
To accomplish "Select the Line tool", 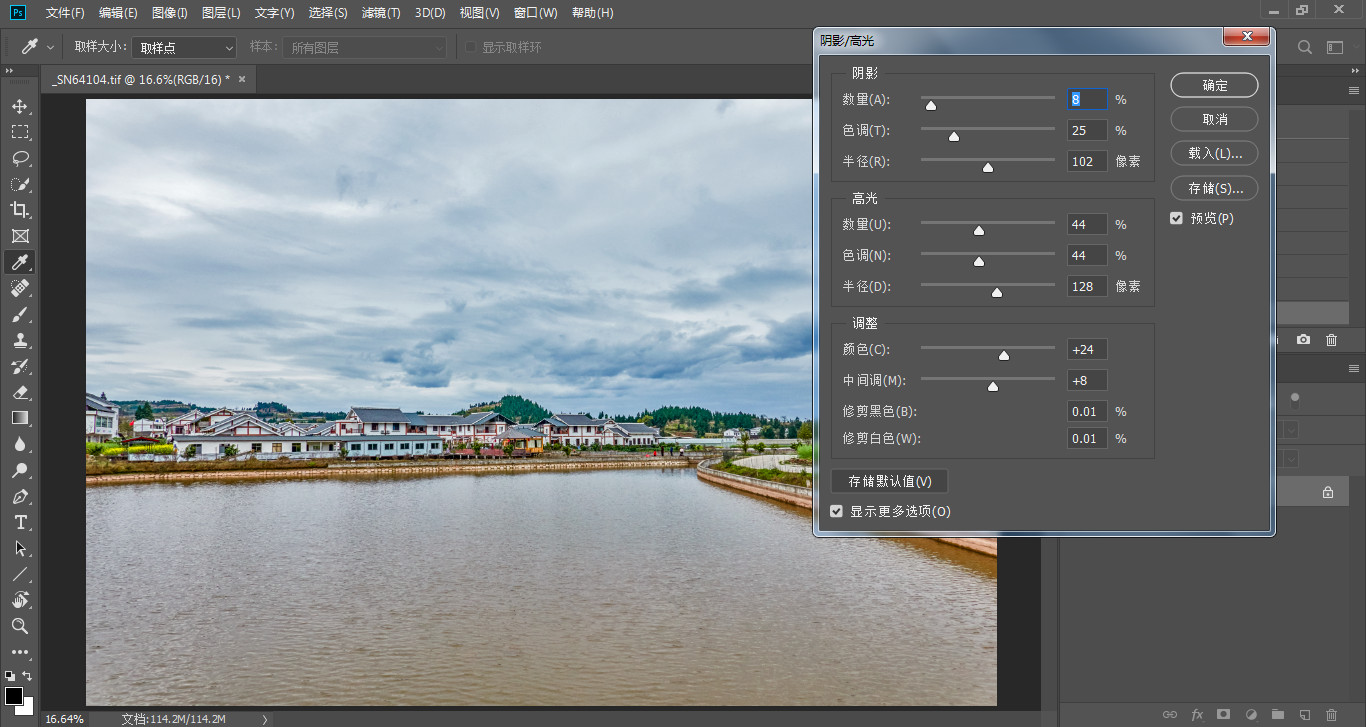I will [20, 574].
